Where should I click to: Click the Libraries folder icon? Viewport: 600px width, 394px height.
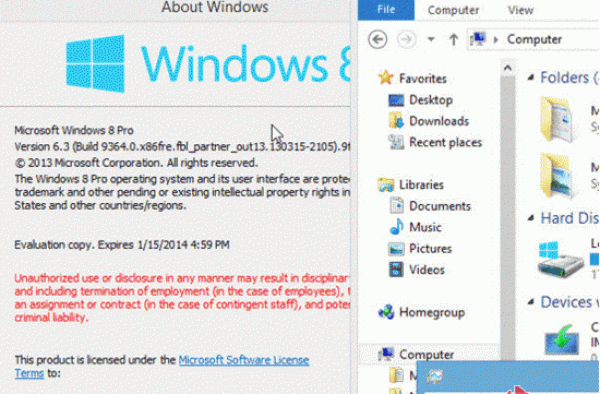tap(386, 185)
